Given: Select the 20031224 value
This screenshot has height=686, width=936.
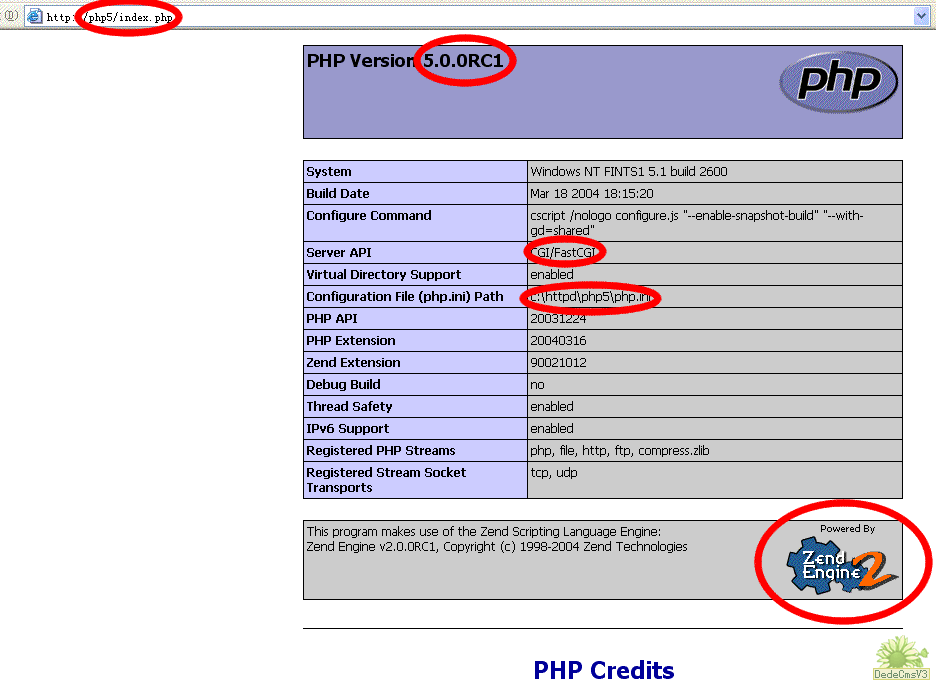Looking at the screenshot, I should [558, 319].
